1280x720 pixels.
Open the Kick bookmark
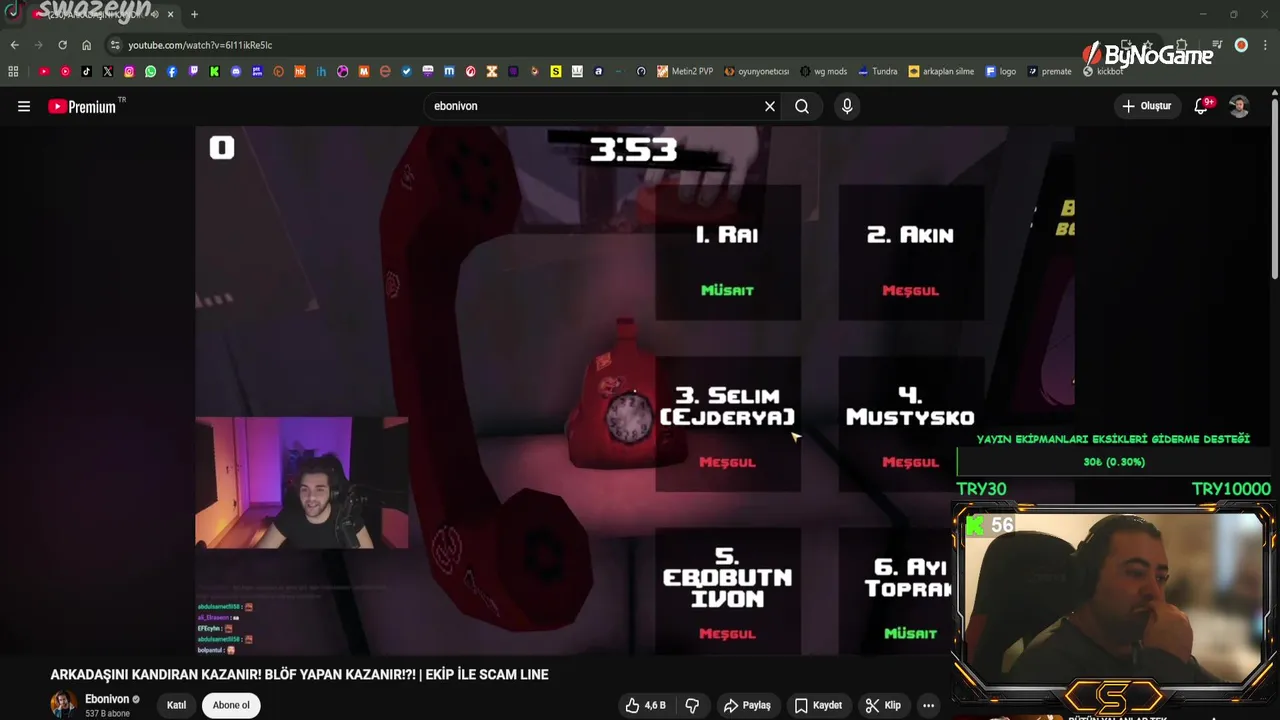point(215,72)
